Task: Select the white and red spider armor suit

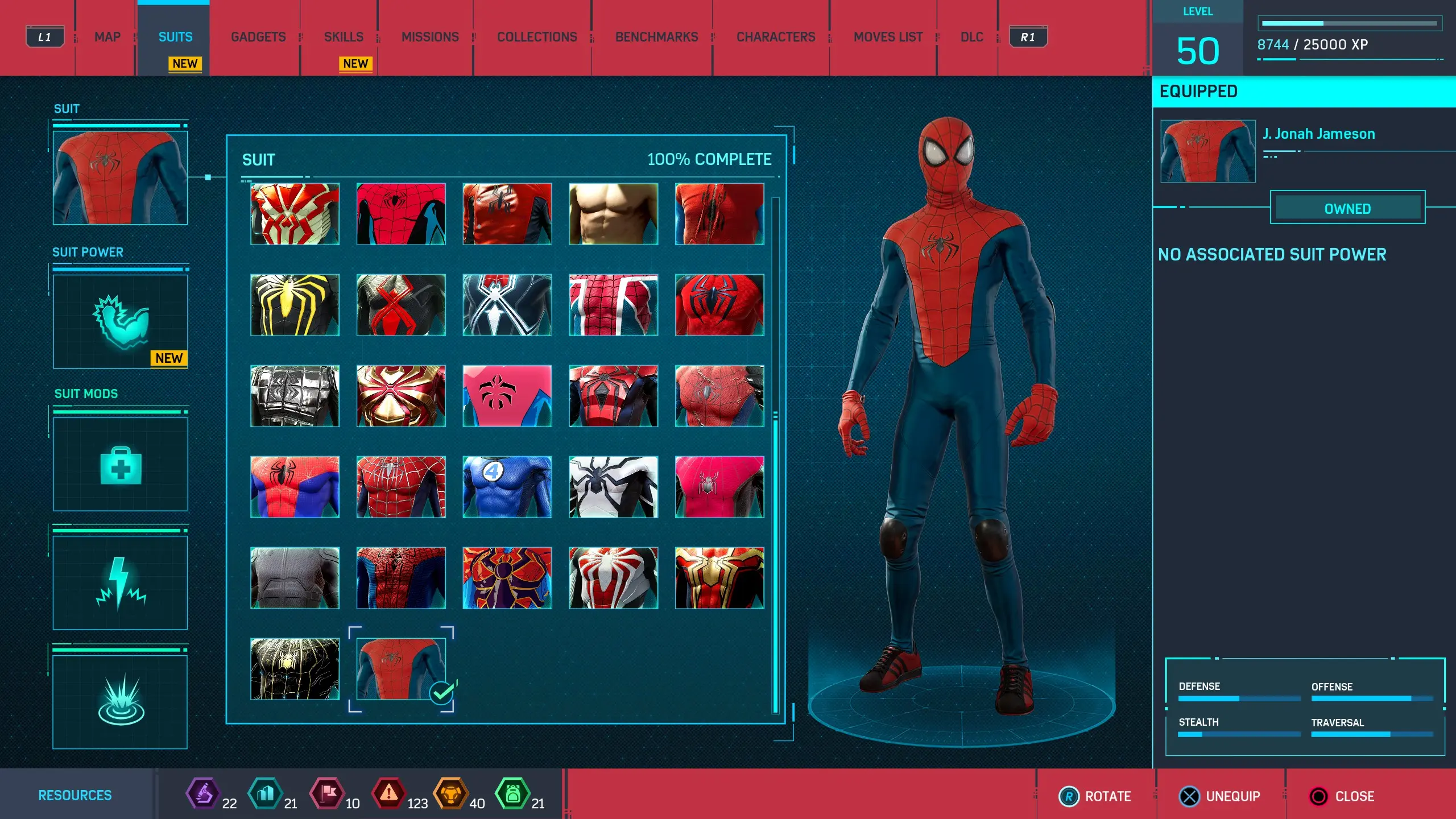Action: (x=613, y=578)
